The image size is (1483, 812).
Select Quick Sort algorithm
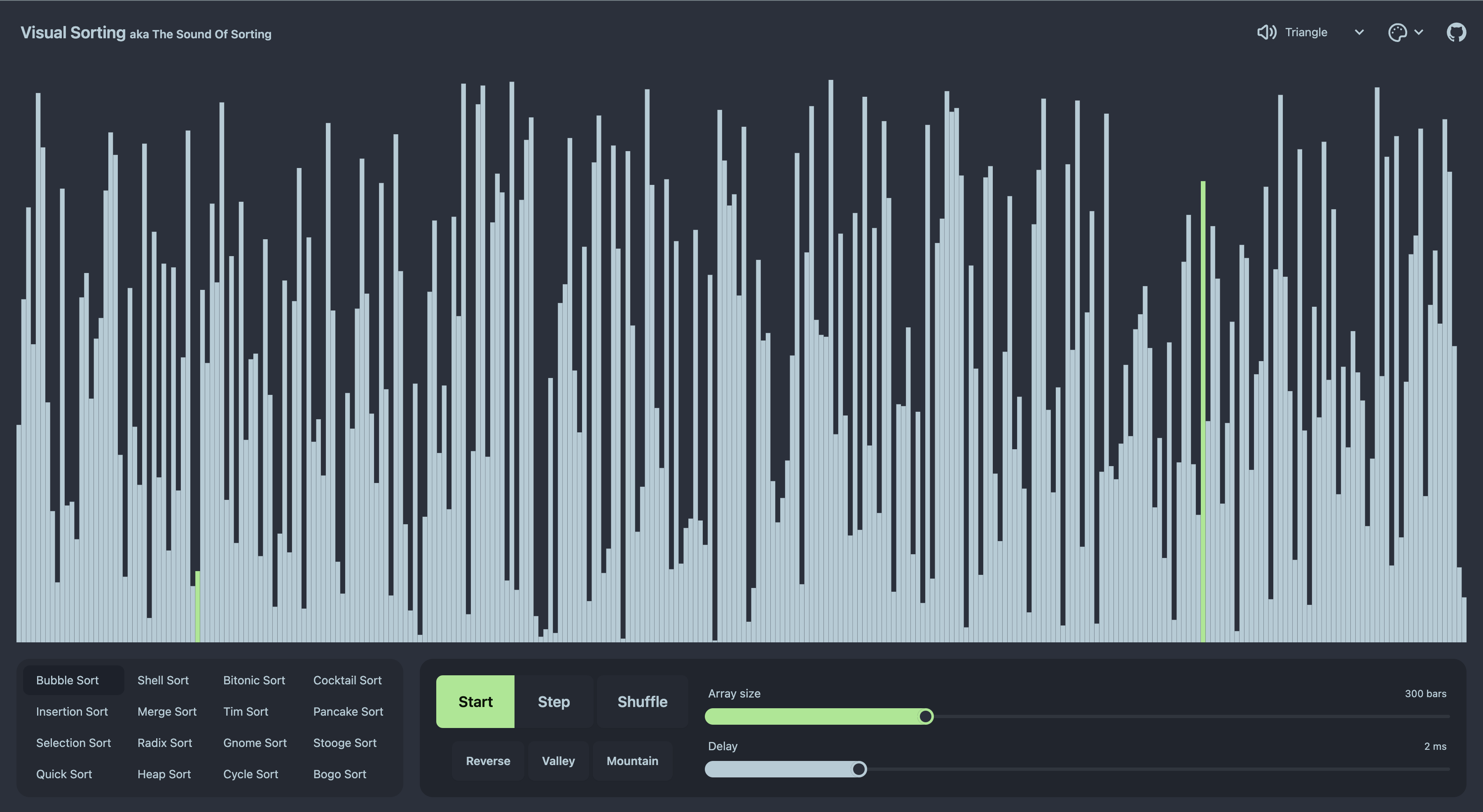tap(64, 774)
